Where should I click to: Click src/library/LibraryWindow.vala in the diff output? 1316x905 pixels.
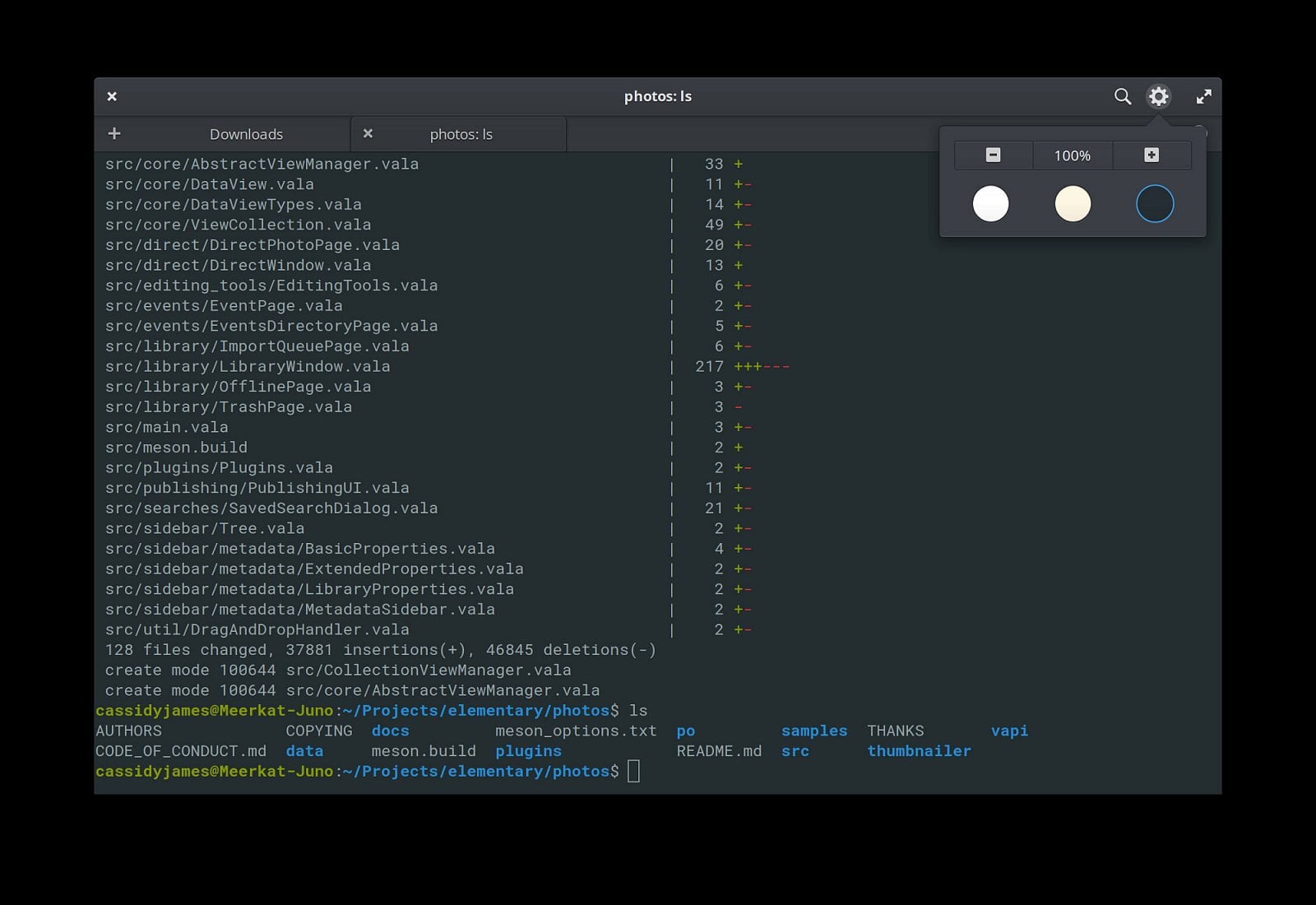pos(247,366)
